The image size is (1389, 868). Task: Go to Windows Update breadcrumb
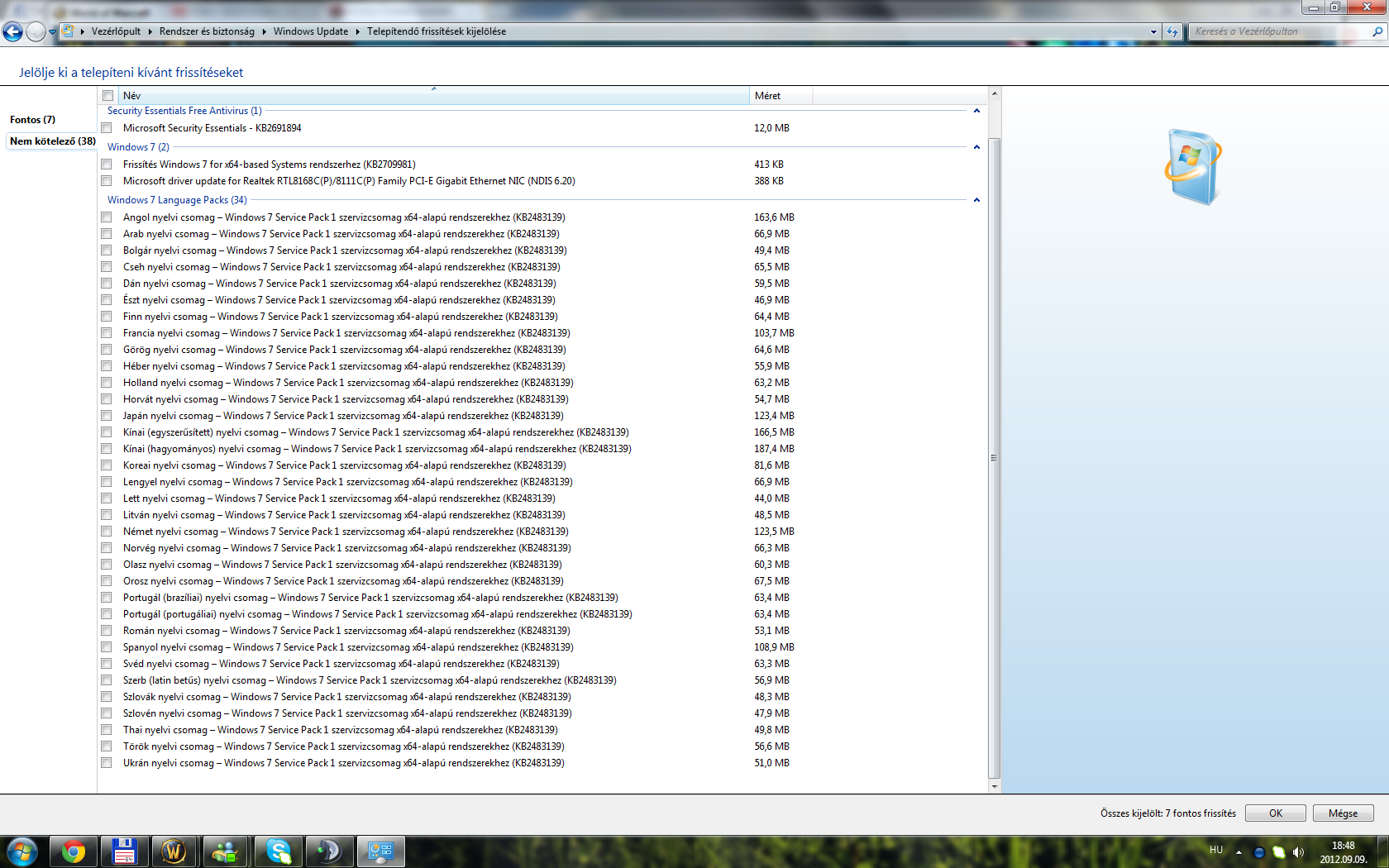[x=311, y=31]
